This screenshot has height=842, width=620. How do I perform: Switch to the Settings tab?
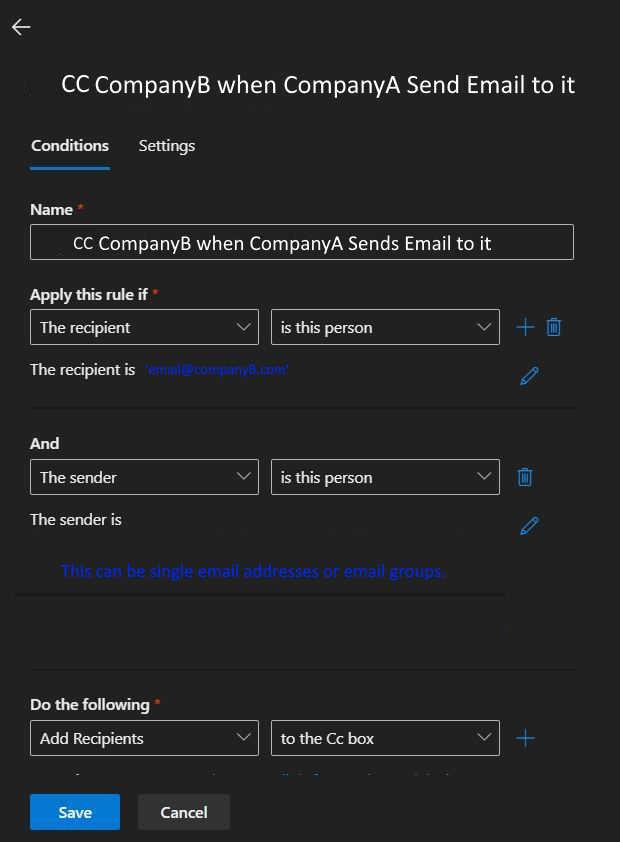pyautogui.click(x=166, y=145)
